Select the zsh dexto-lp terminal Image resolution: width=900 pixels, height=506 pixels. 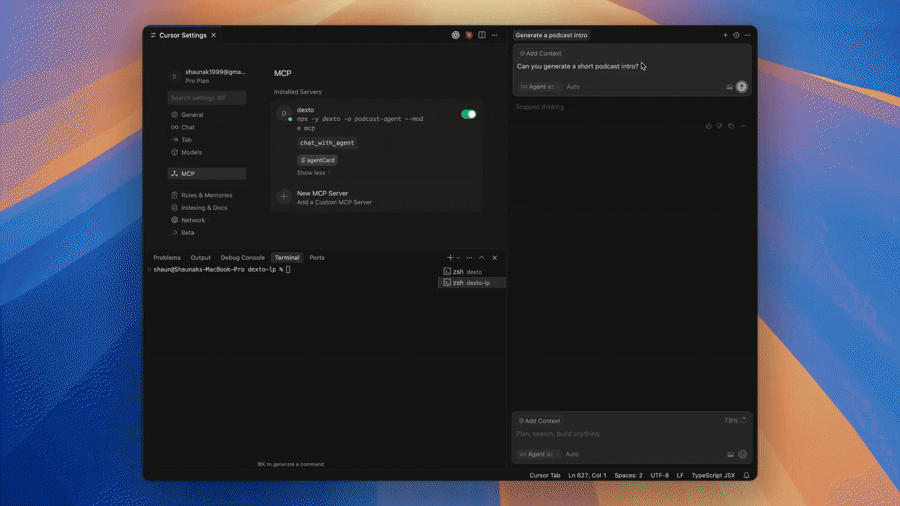click(x=472, y=283)
